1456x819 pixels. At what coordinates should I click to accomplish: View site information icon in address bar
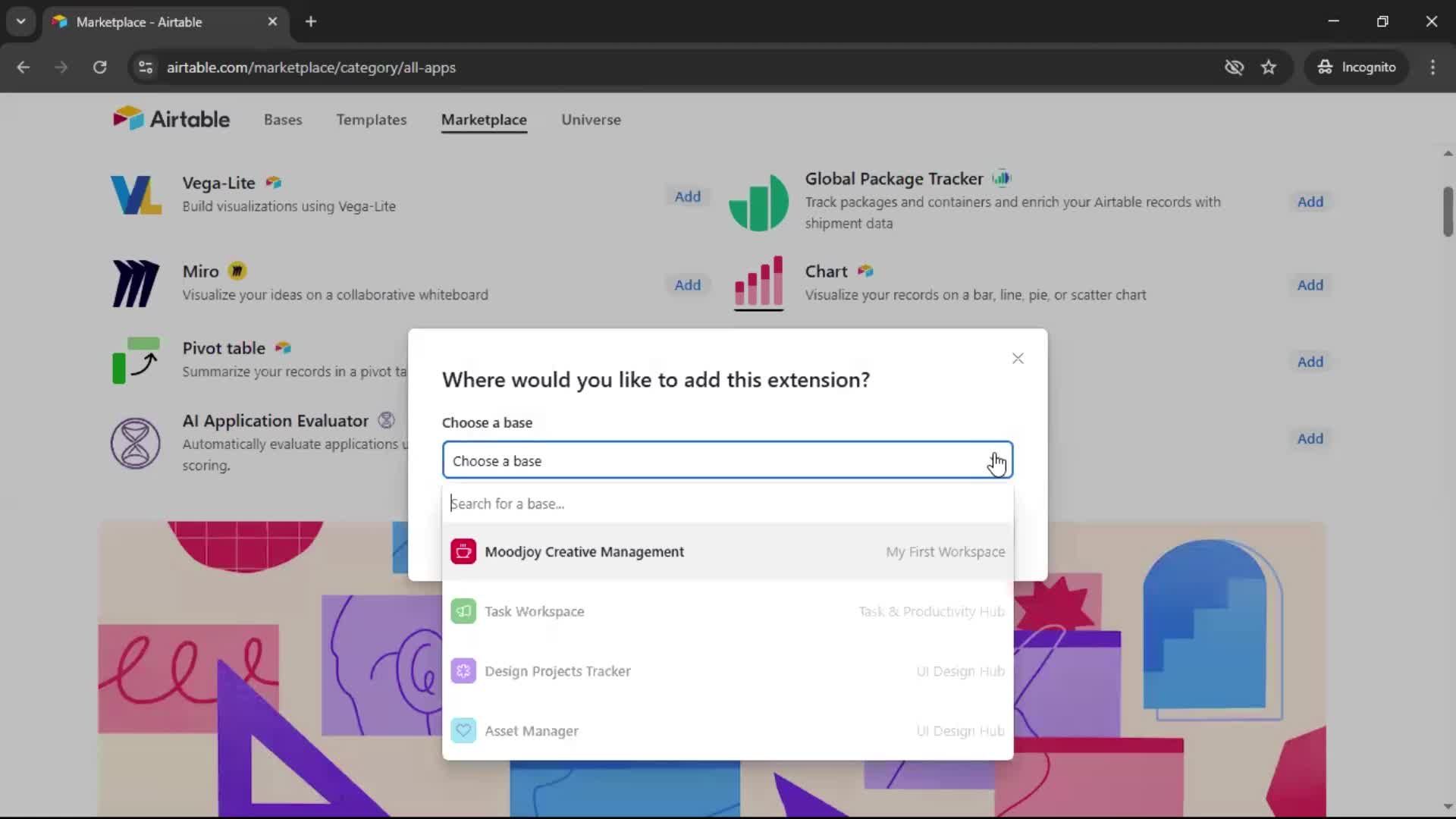point(146,67)
